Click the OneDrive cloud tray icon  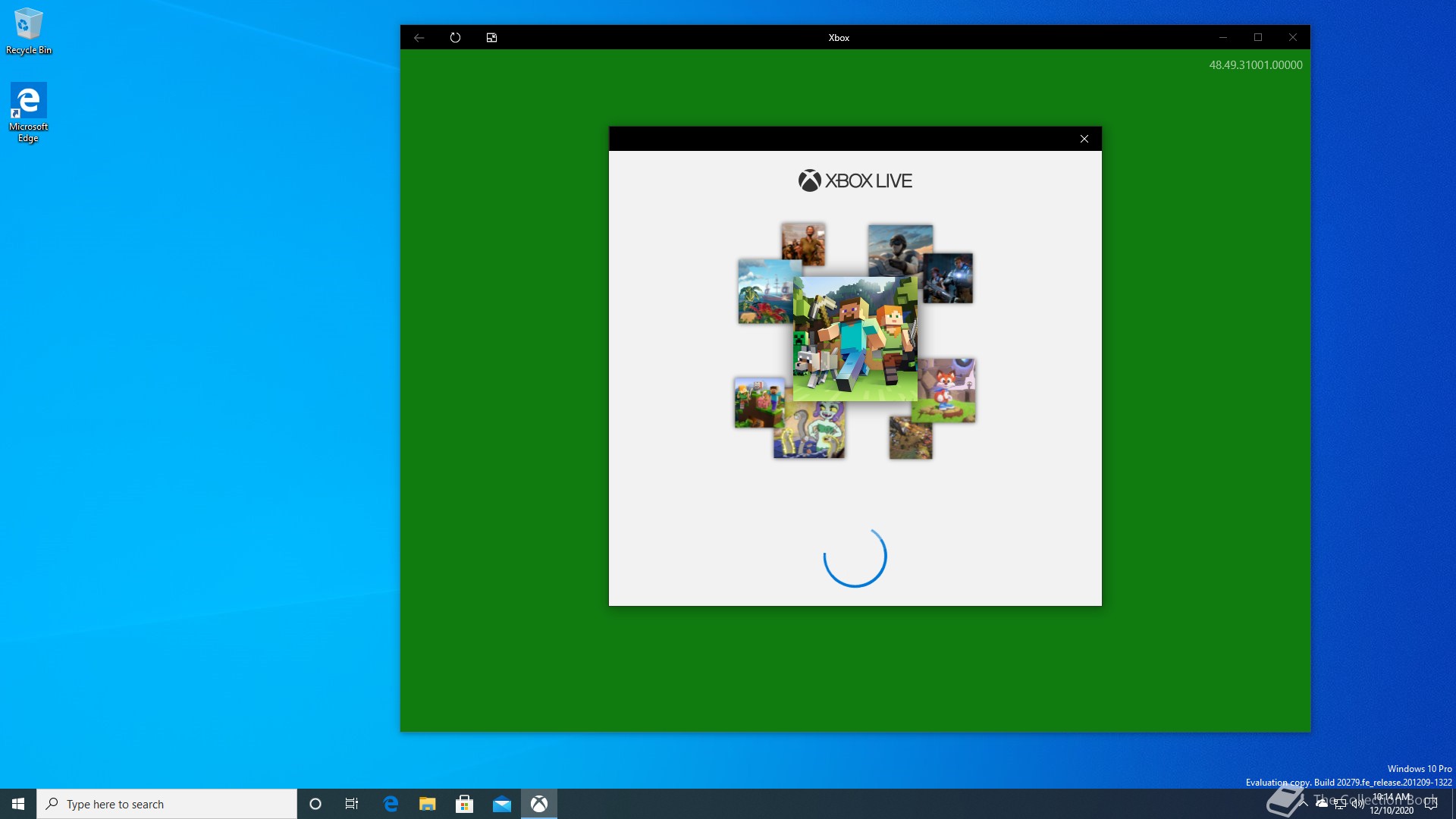coord(1322,803)
